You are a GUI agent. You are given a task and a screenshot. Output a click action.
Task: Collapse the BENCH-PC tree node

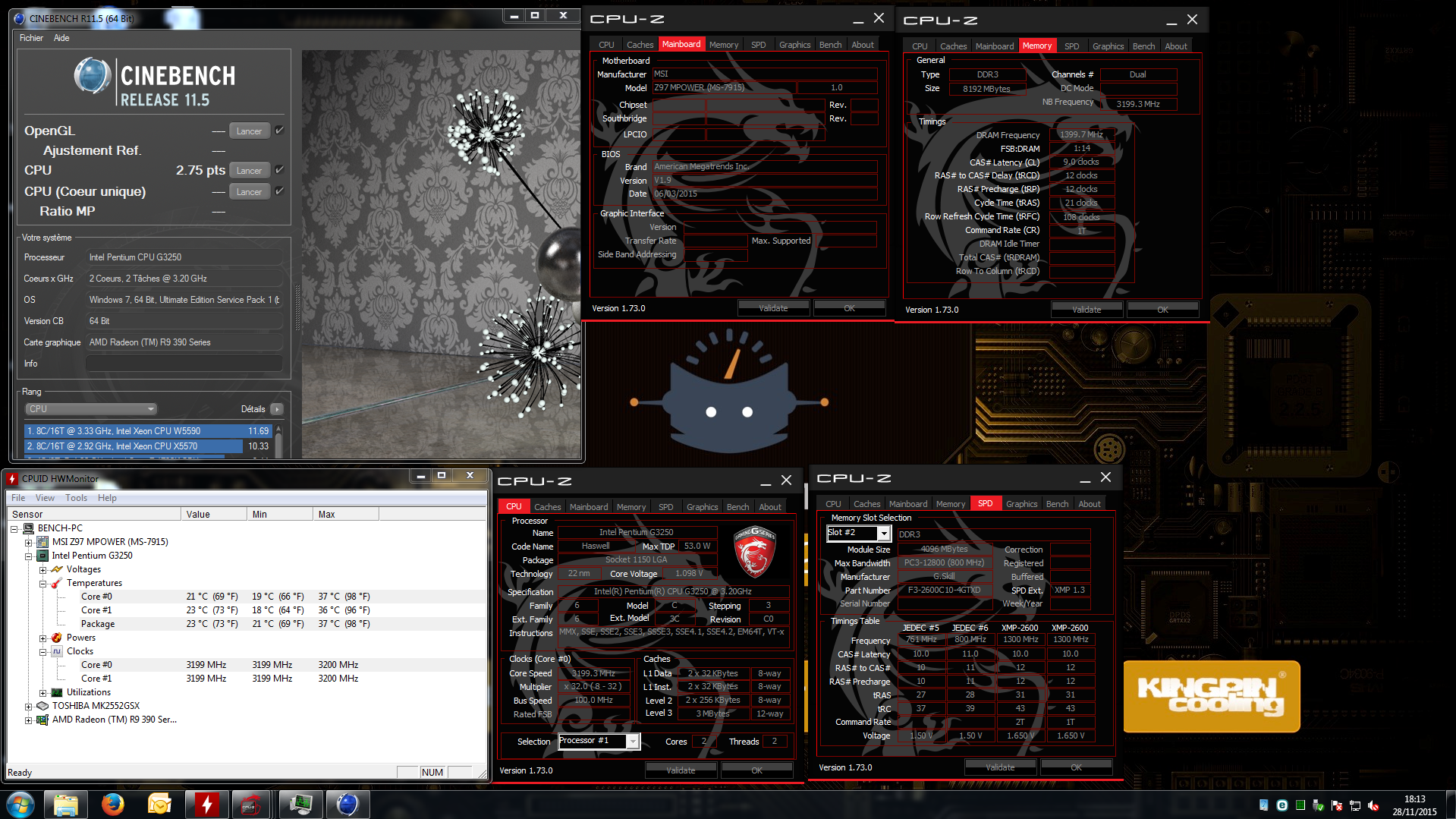click(x=14, y=528)
